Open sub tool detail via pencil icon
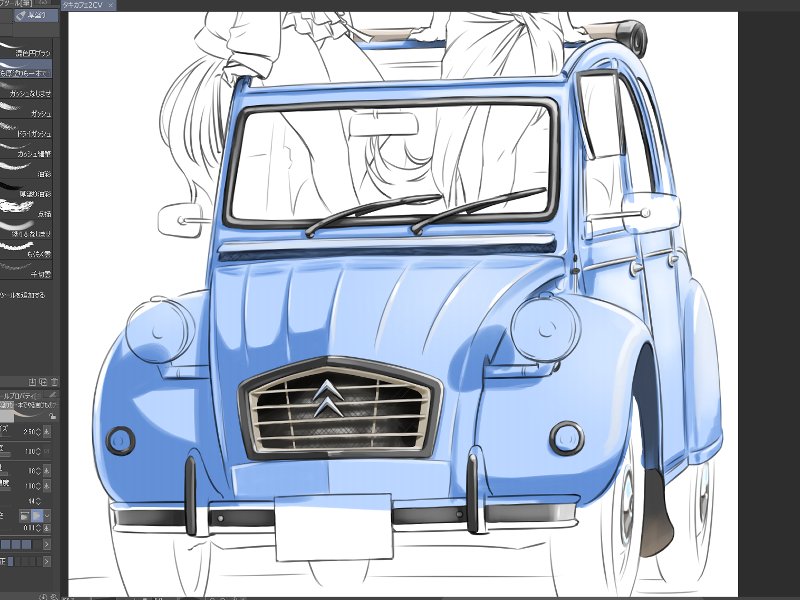The width and height of the screenshot is (800, 600). [x=52, y=395]
